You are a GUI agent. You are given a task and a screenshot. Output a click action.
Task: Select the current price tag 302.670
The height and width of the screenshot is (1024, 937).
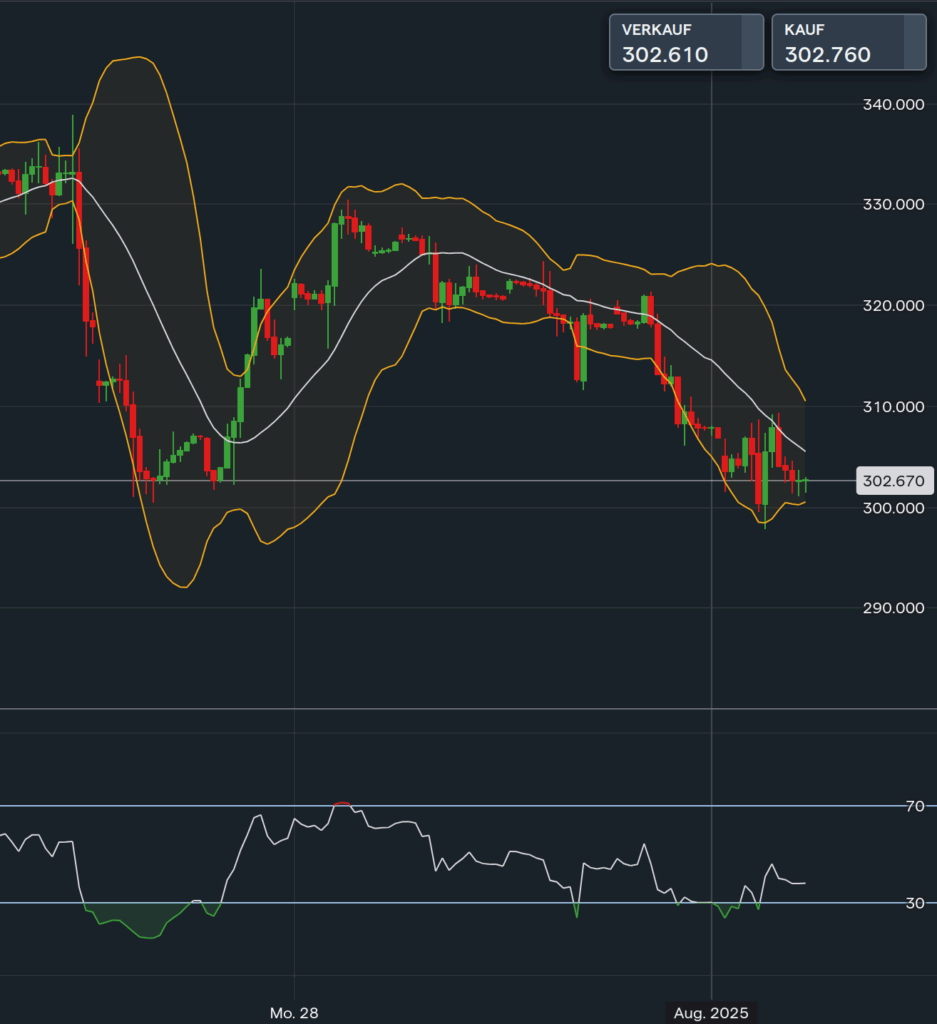point(894,481)
